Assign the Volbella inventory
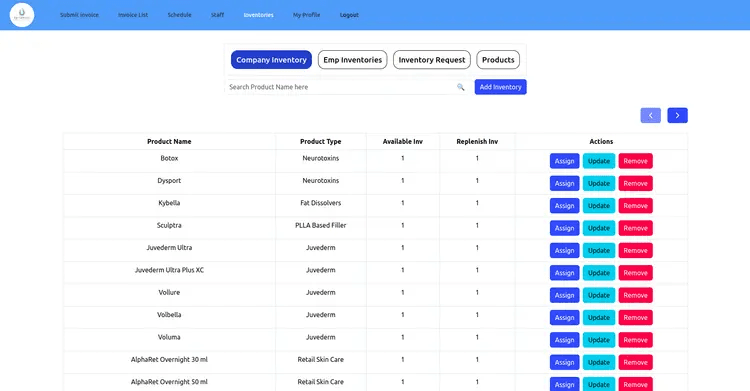750x391 pixels. [x=564, y=318]
